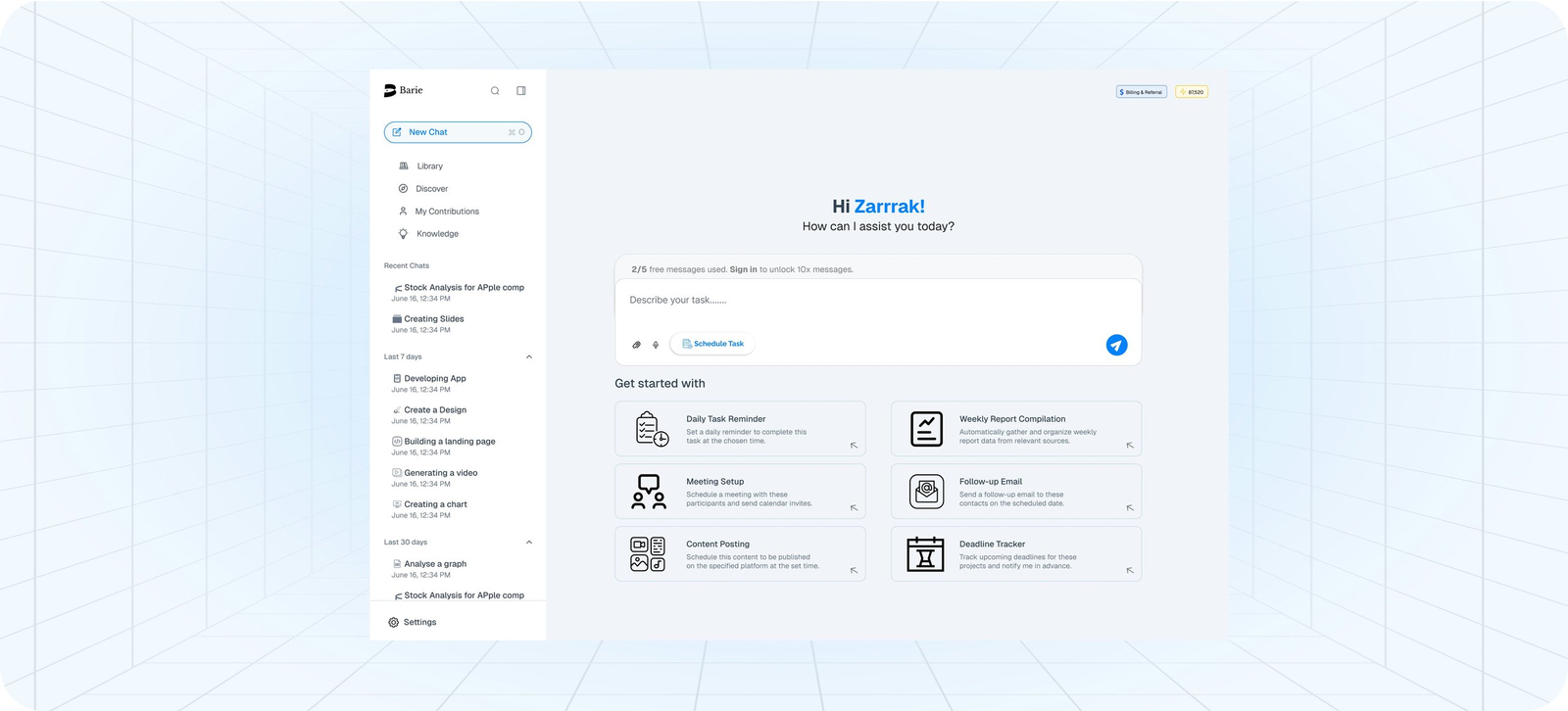Collapse the Last 30 days section
The image size is (1568, 711).
coord(529,543)
